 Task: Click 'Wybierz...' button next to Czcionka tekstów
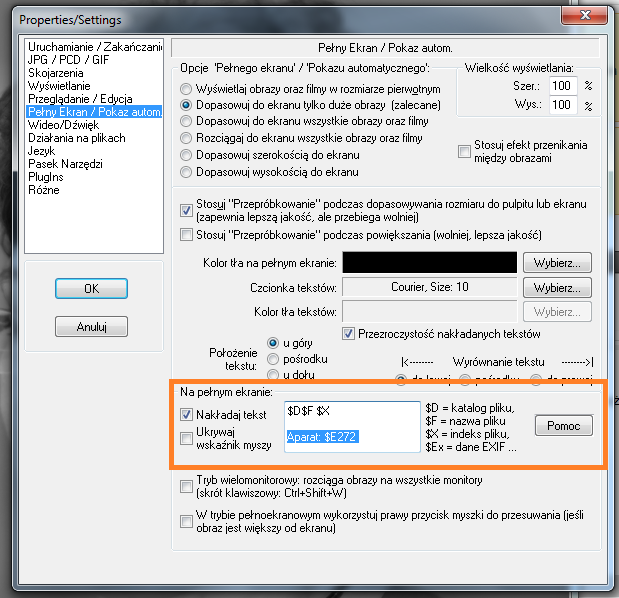tap(556, 287)
